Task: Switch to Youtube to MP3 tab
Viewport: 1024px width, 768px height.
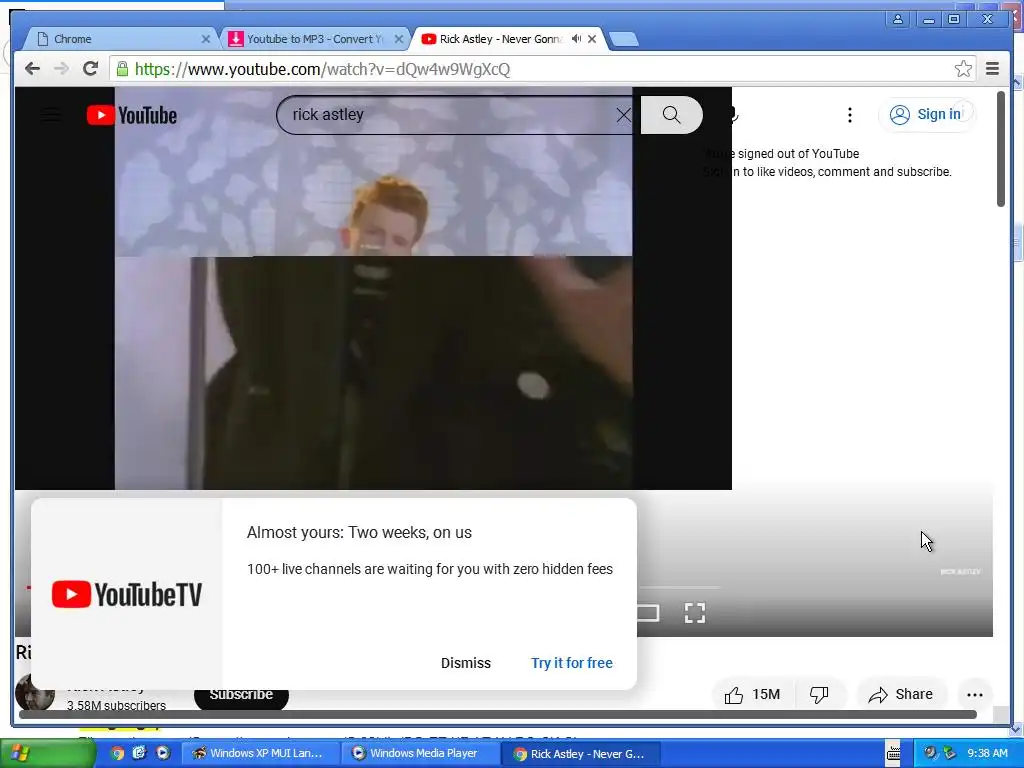Action: coord(313,39)
